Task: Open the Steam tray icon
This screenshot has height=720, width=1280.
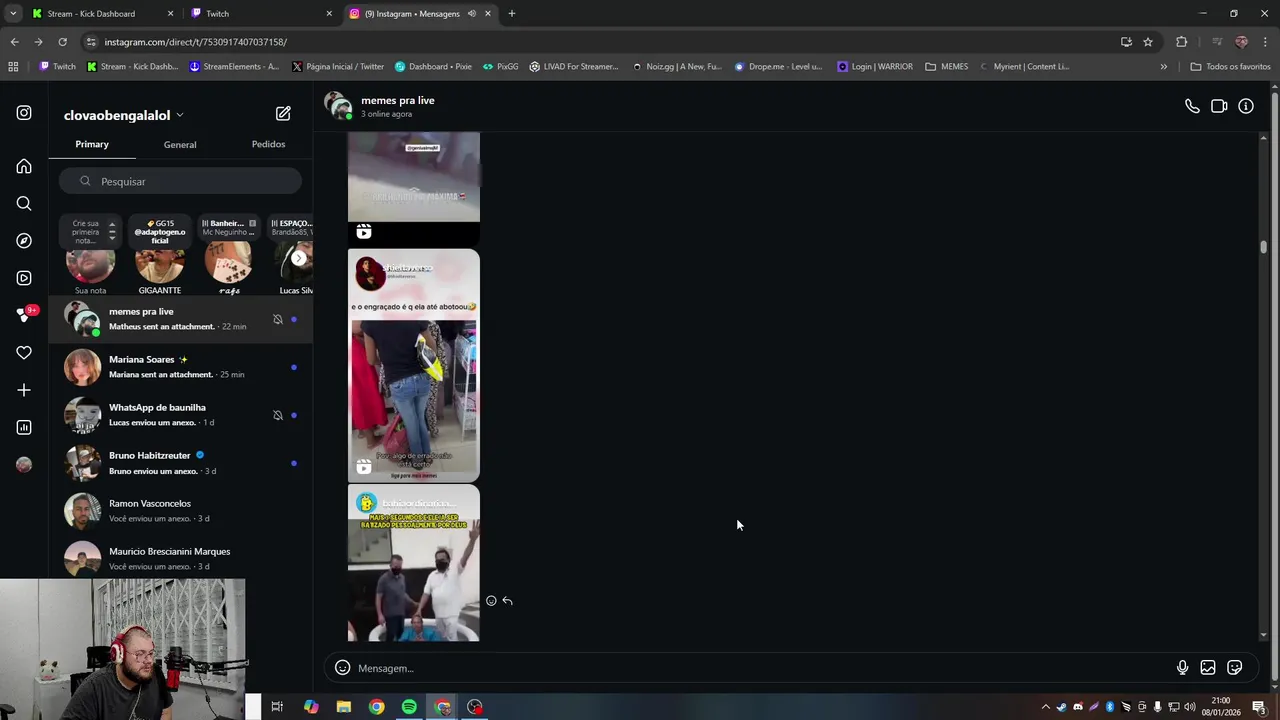Action: tap(1062, 707)
